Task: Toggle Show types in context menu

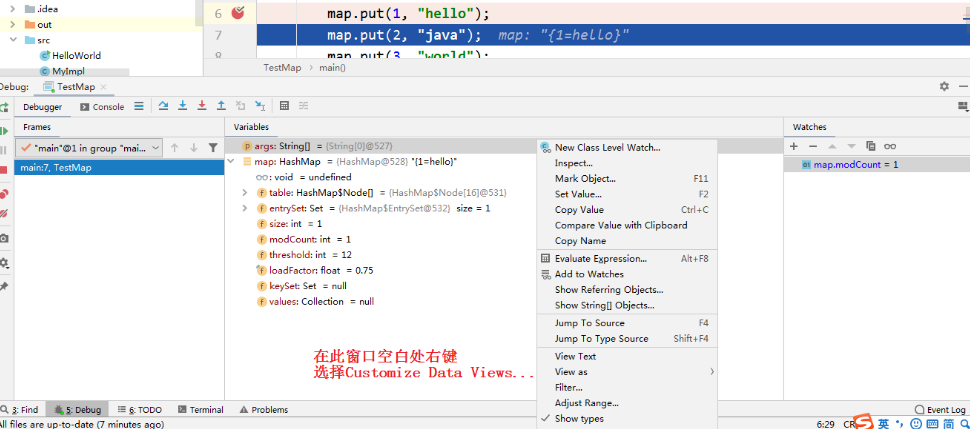Action: pos(579,418)
